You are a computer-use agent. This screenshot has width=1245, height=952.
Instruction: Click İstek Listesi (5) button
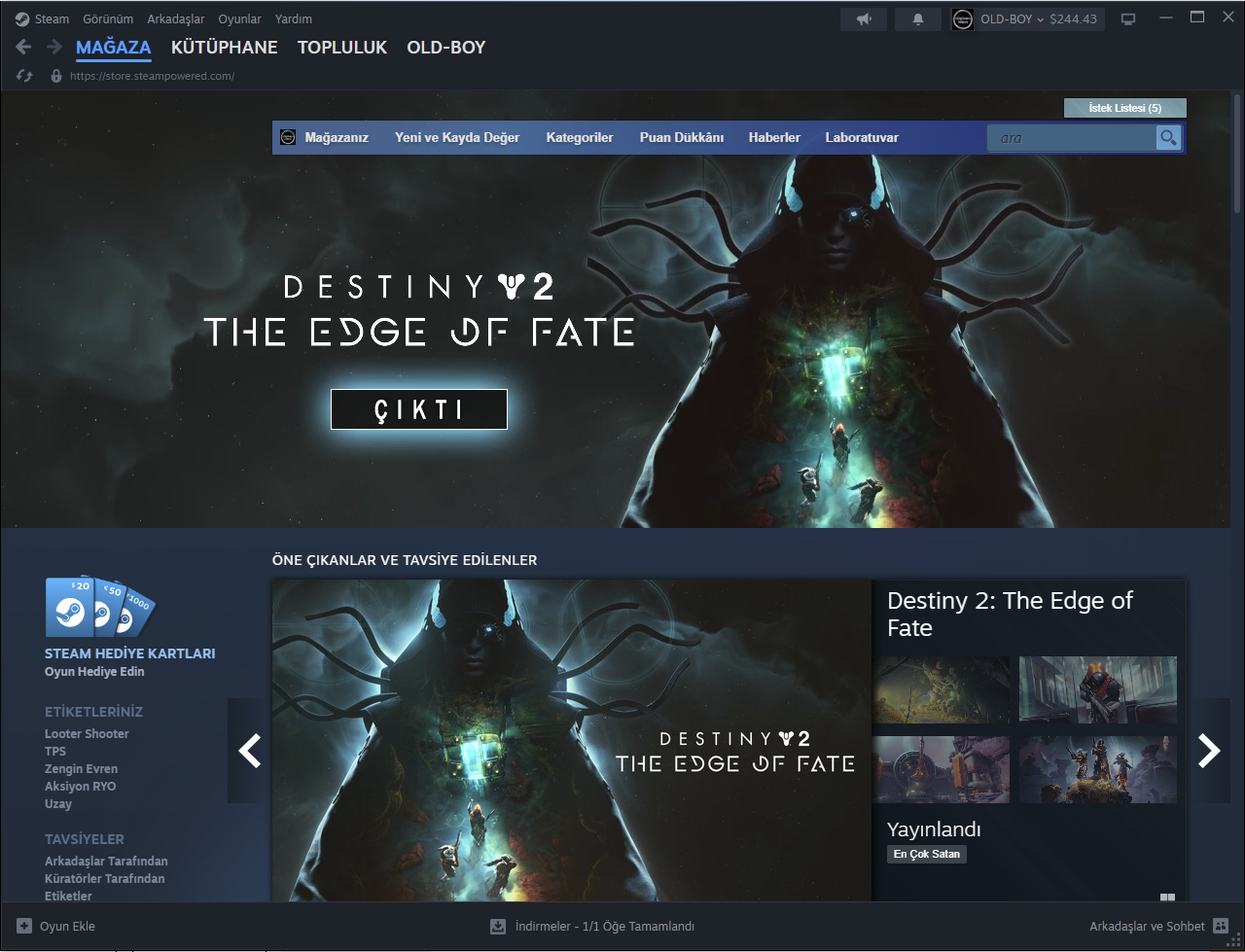click(x=1125, y=108)
